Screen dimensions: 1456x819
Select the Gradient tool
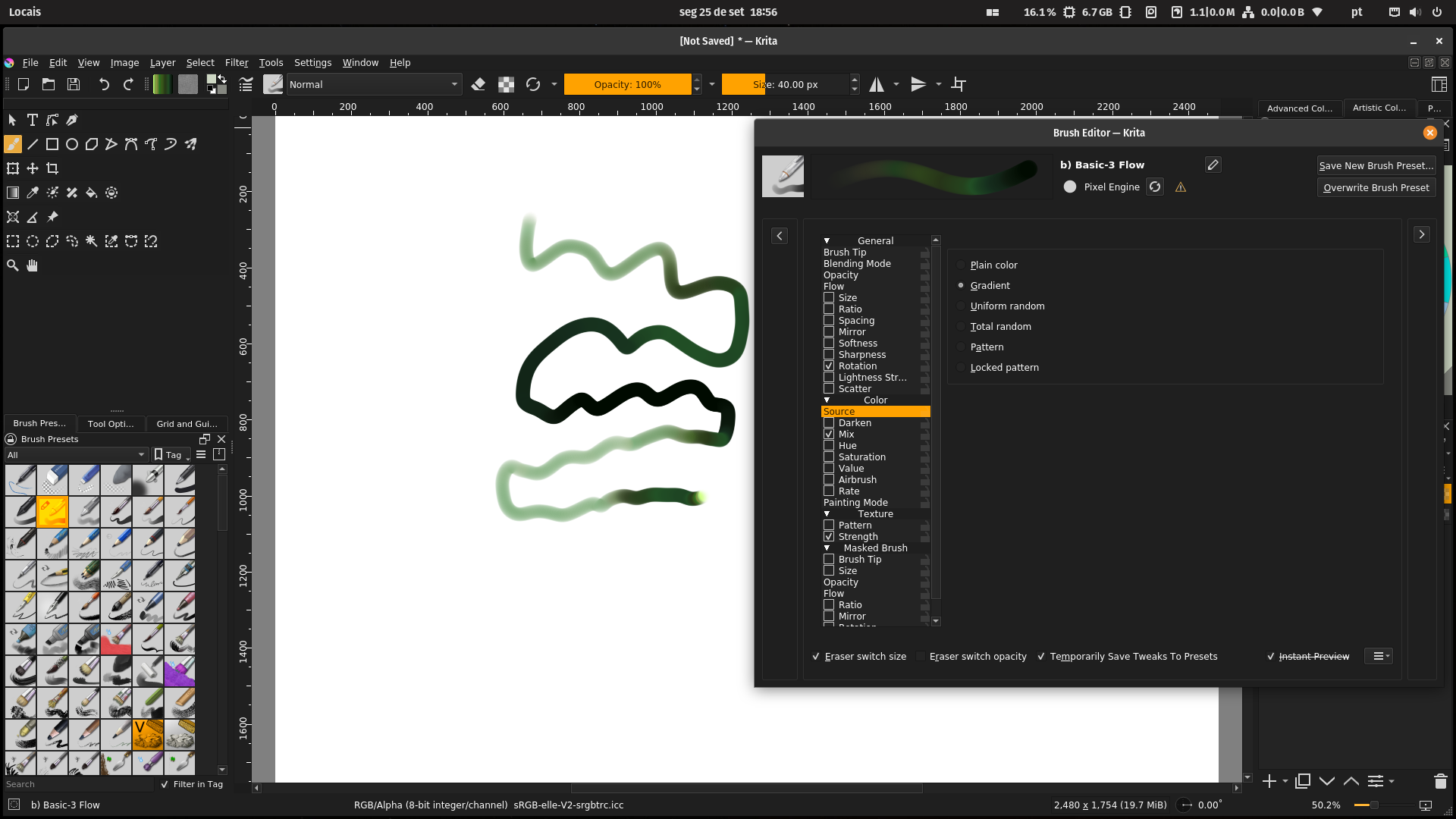pos(13,193)
